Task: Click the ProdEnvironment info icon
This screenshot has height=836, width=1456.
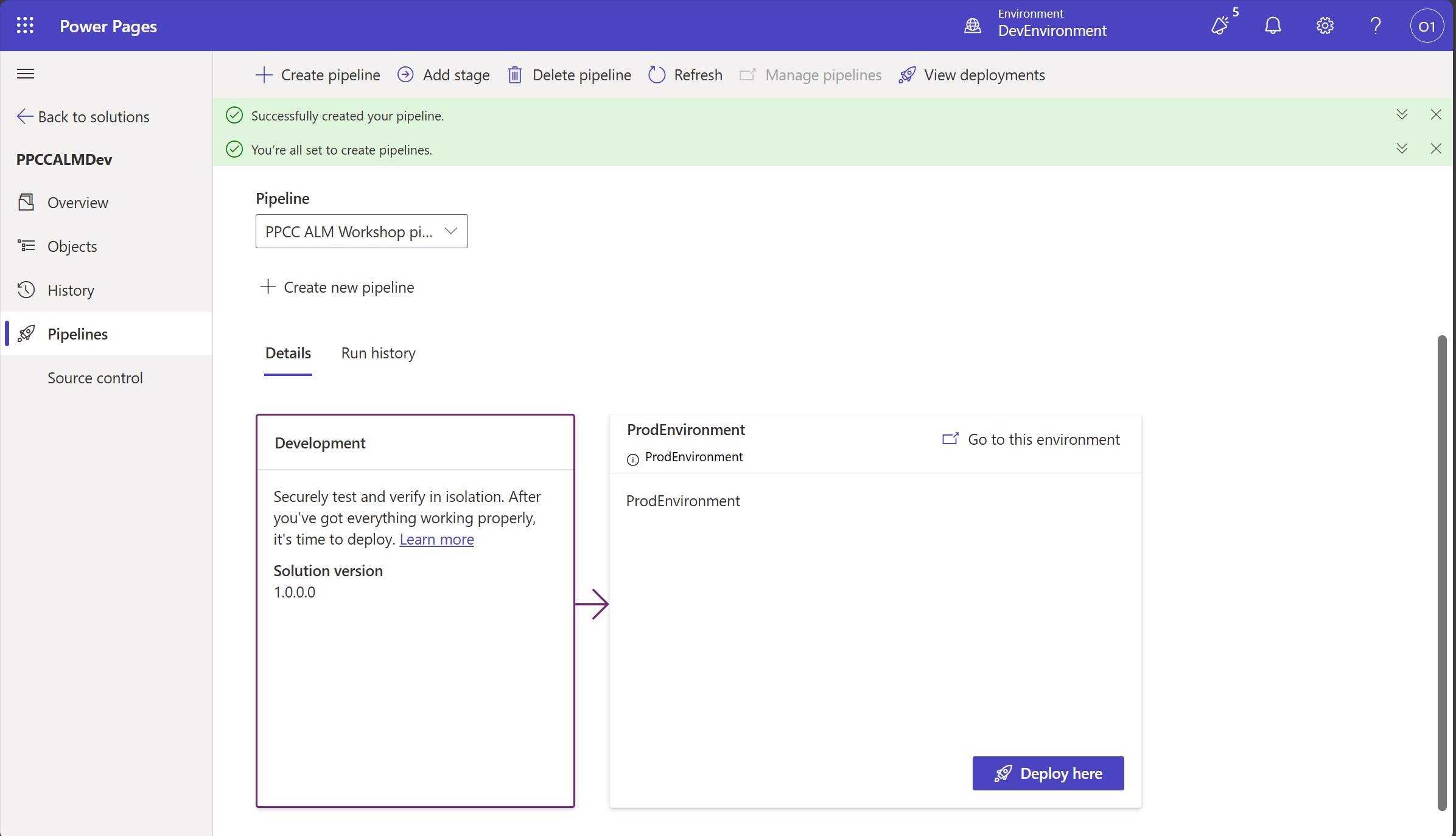Action: coord(633,459)
